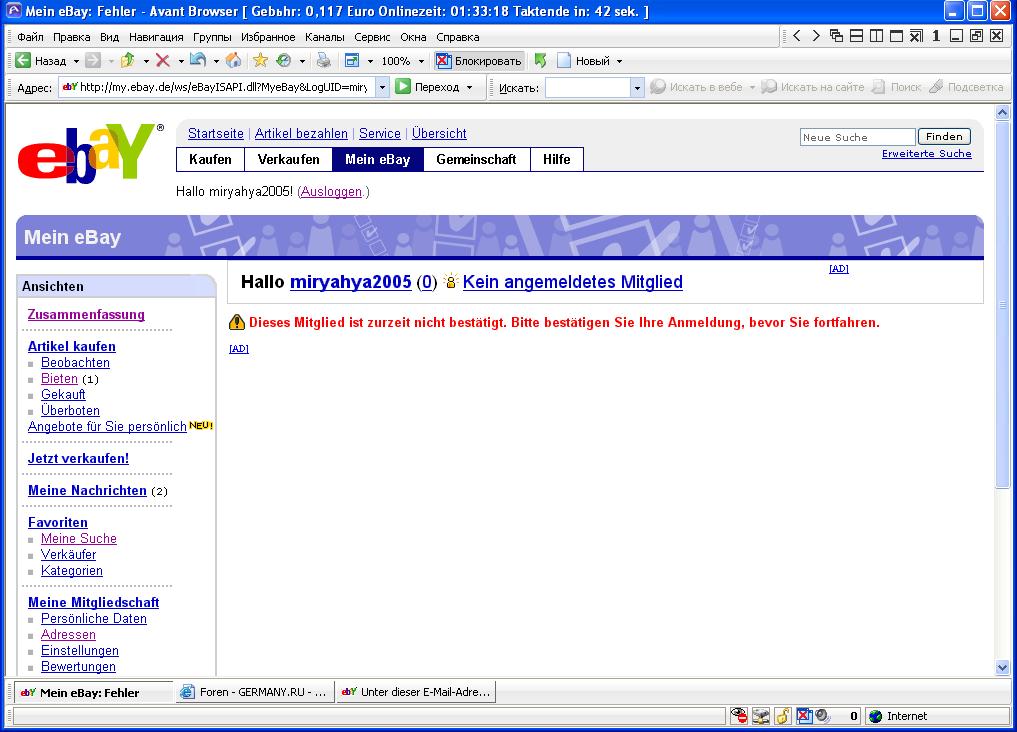Open the Избранное menu
Viewport: 1017px width, 732px height.
pos(268,37)
